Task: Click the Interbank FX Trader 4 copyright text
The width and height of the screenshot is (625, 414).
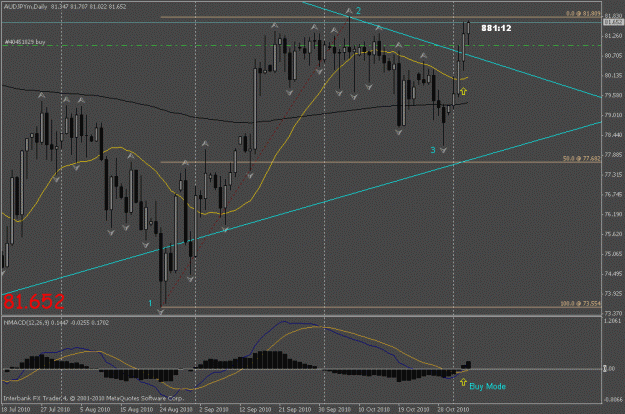Action: (94, 398)
